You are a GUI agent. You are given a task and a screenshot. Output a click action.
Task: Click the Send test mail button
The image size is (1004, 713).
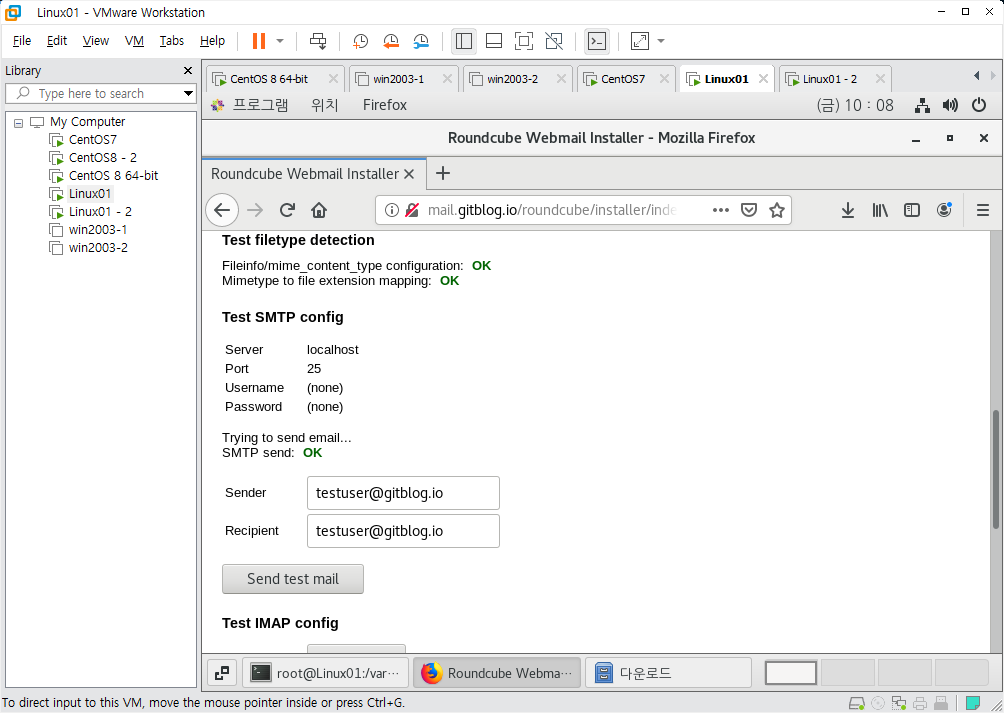point(293,579)
